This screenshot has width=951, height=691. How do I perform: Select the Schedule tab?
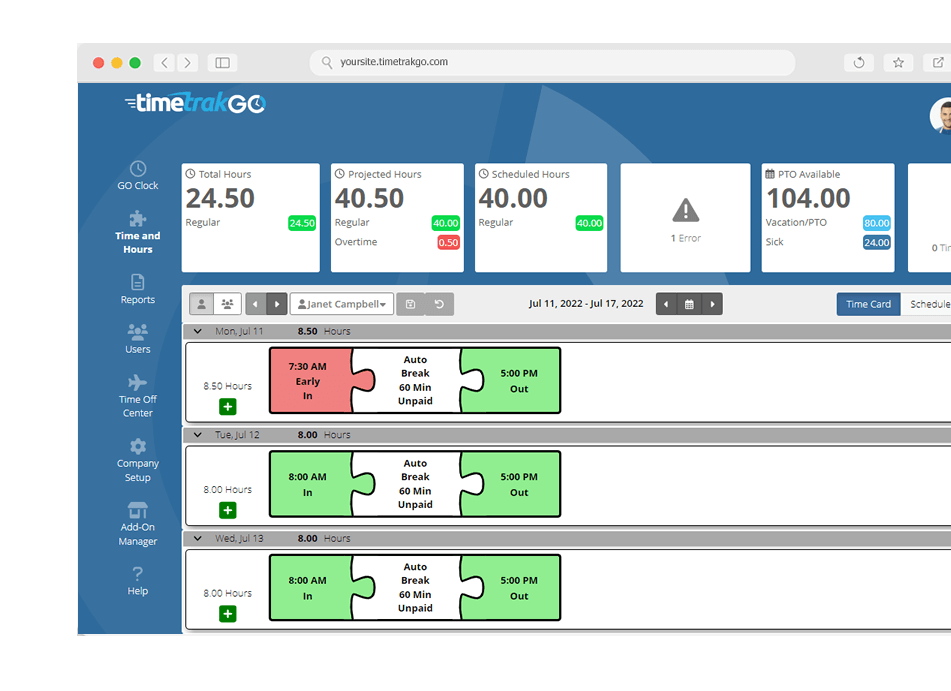pyautogui.click(x=927, y=304)
